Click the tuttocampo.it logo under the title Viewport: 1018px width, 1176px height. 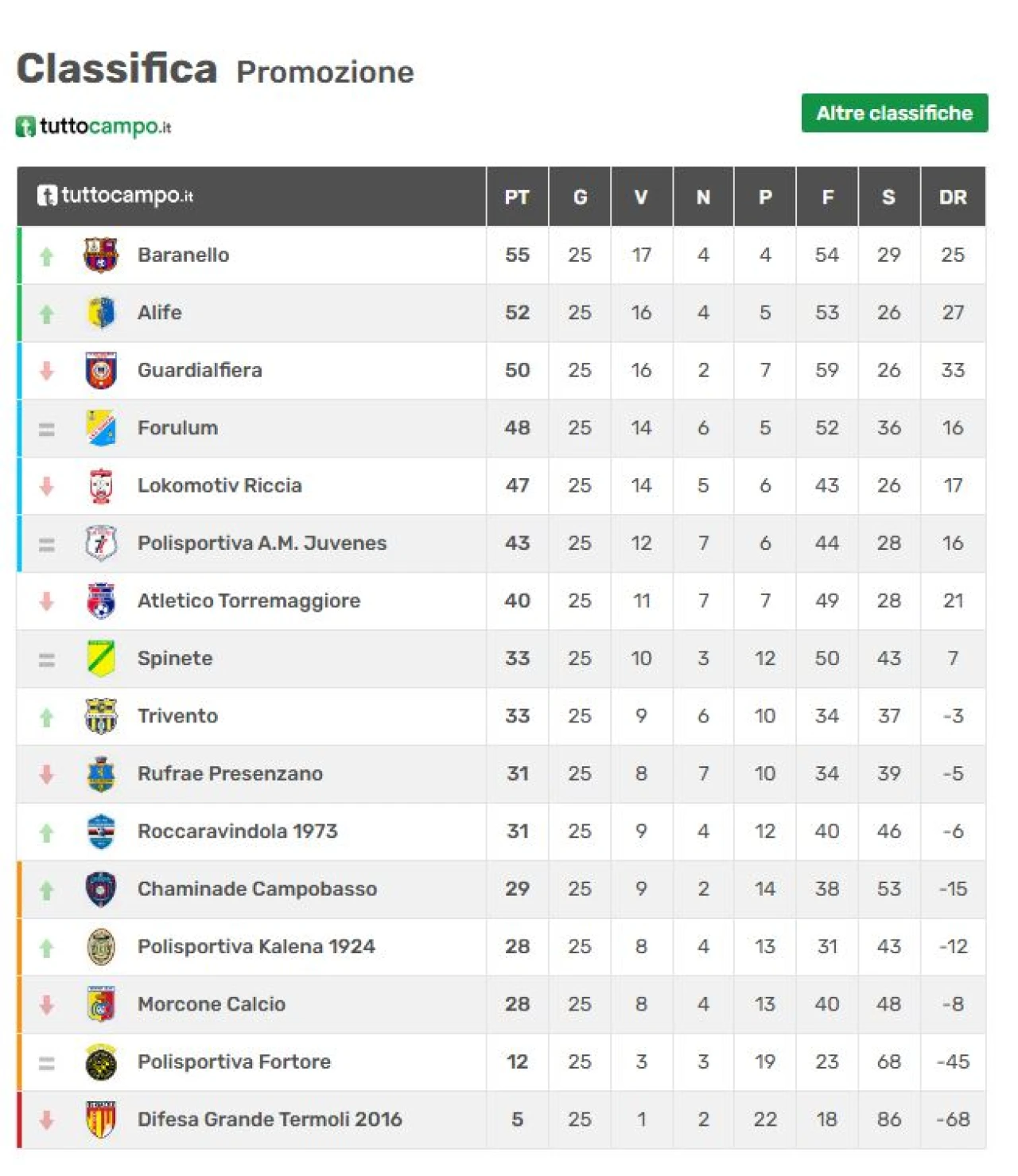tap(94, 127)
